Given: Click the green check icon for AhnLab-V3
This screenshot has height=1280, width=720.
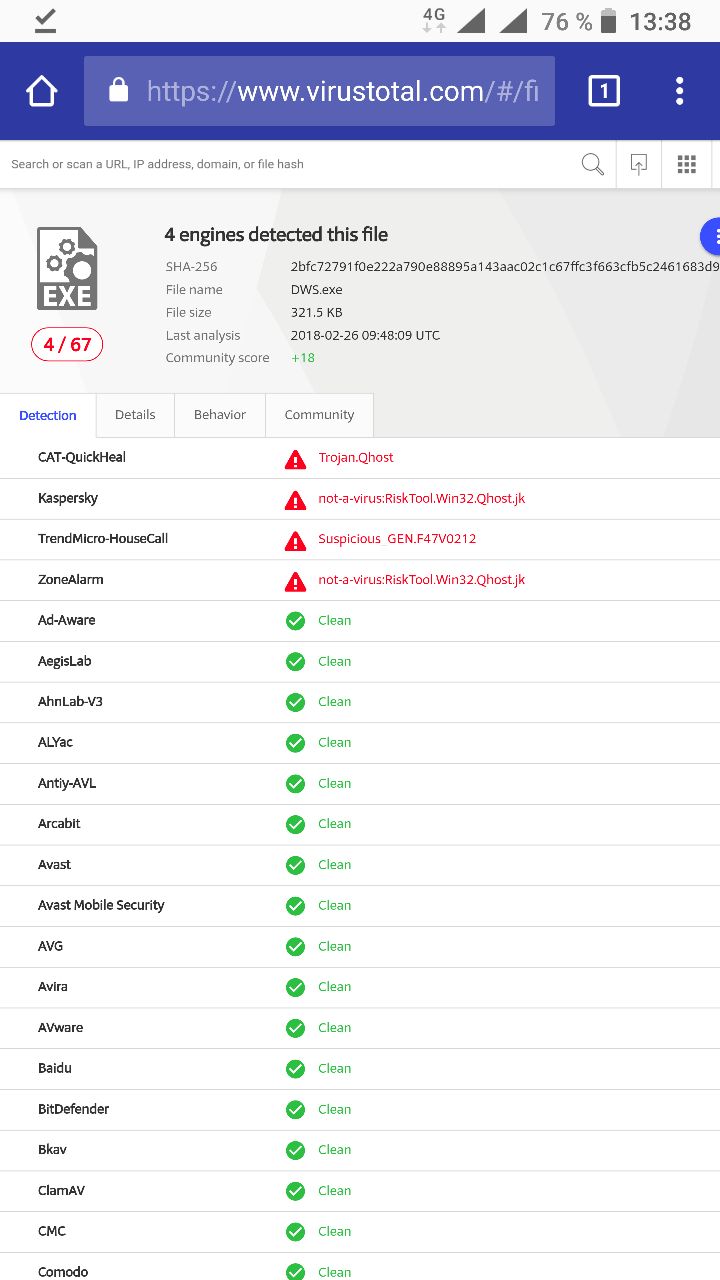Looking at the screenshot, I should (x=295, y=702).
